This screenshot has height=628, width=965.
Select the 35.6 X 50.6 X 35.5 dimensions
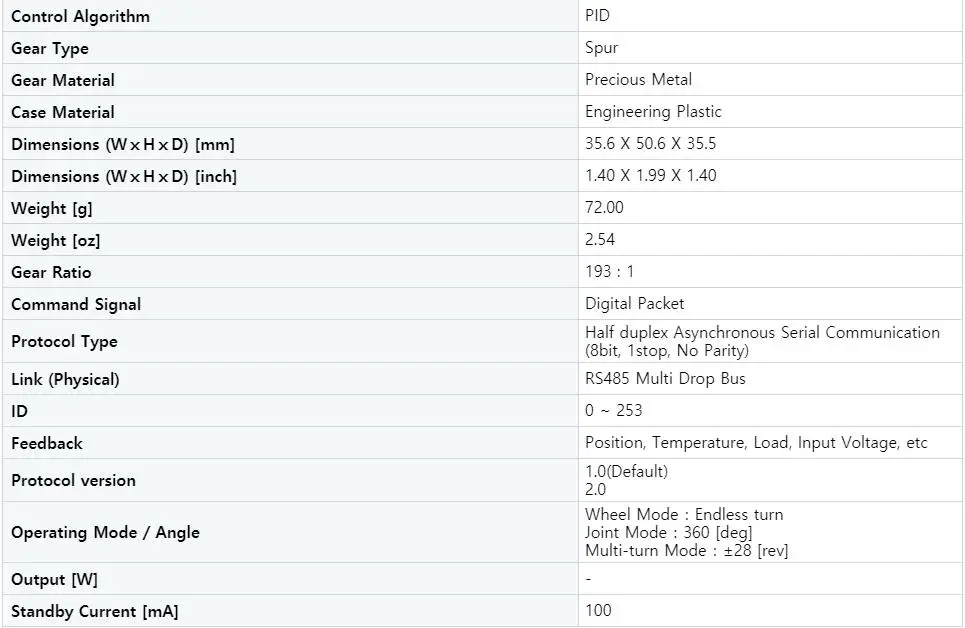[x=651, y=143]
